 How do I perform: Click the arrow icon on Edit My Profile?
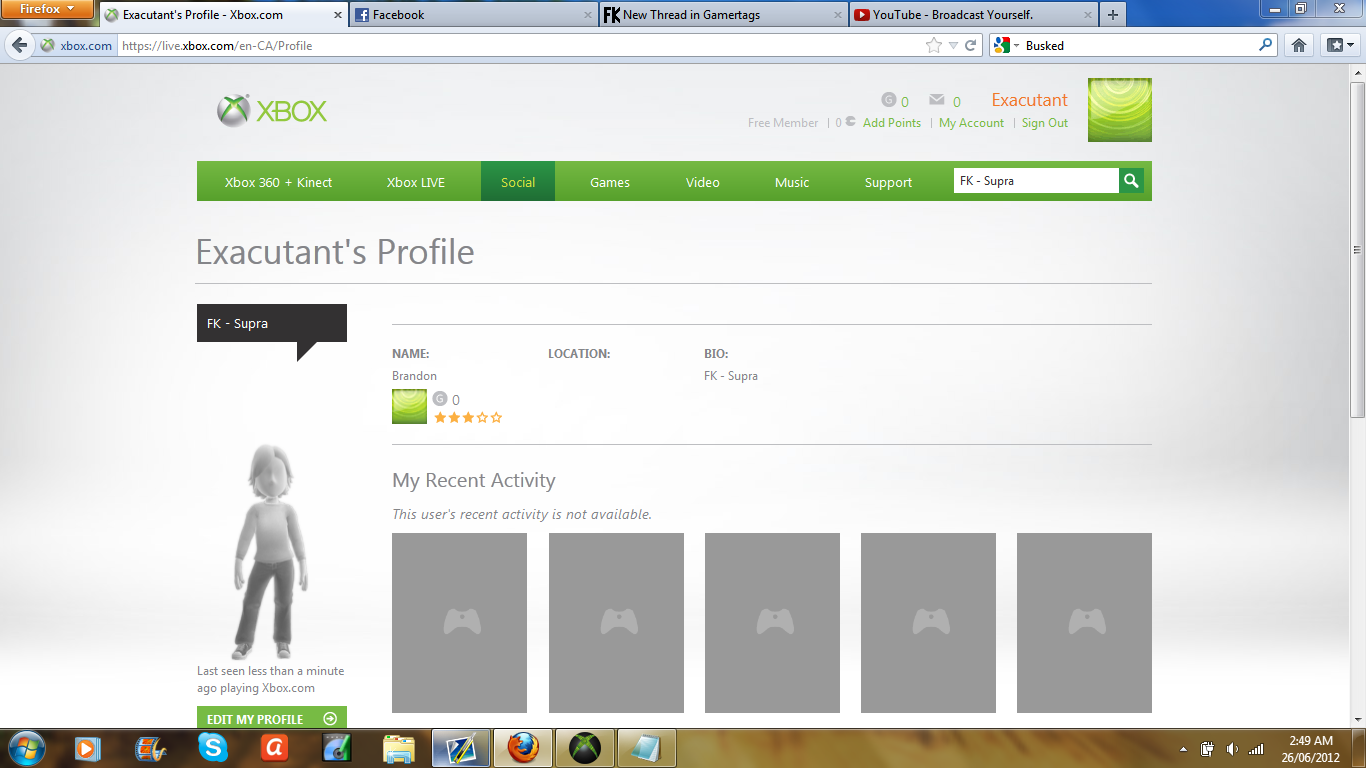pos(330,719)
